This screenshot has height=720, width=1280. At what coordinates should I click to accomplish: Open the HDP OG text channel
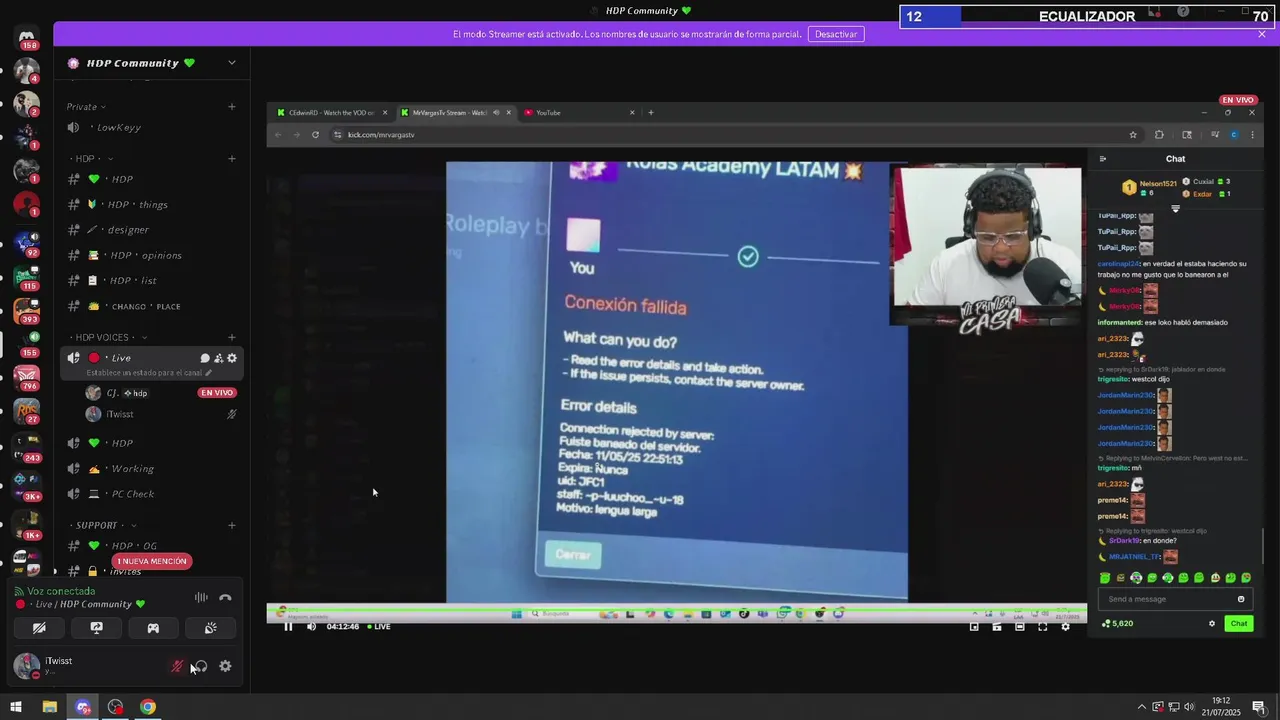point(150,546)
